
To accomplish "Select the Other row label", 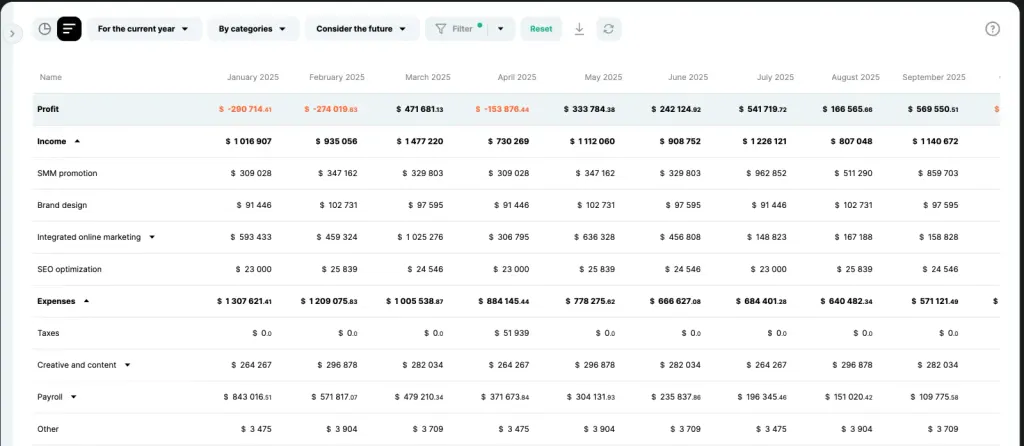I will coord(48,429).
